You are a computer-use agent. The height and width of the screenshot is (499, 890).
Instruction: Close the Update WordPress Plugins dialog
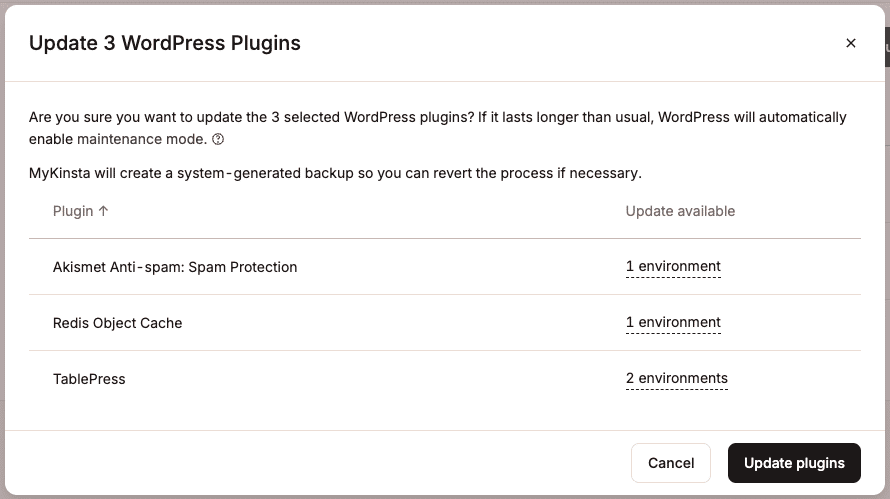click(851, 43)
